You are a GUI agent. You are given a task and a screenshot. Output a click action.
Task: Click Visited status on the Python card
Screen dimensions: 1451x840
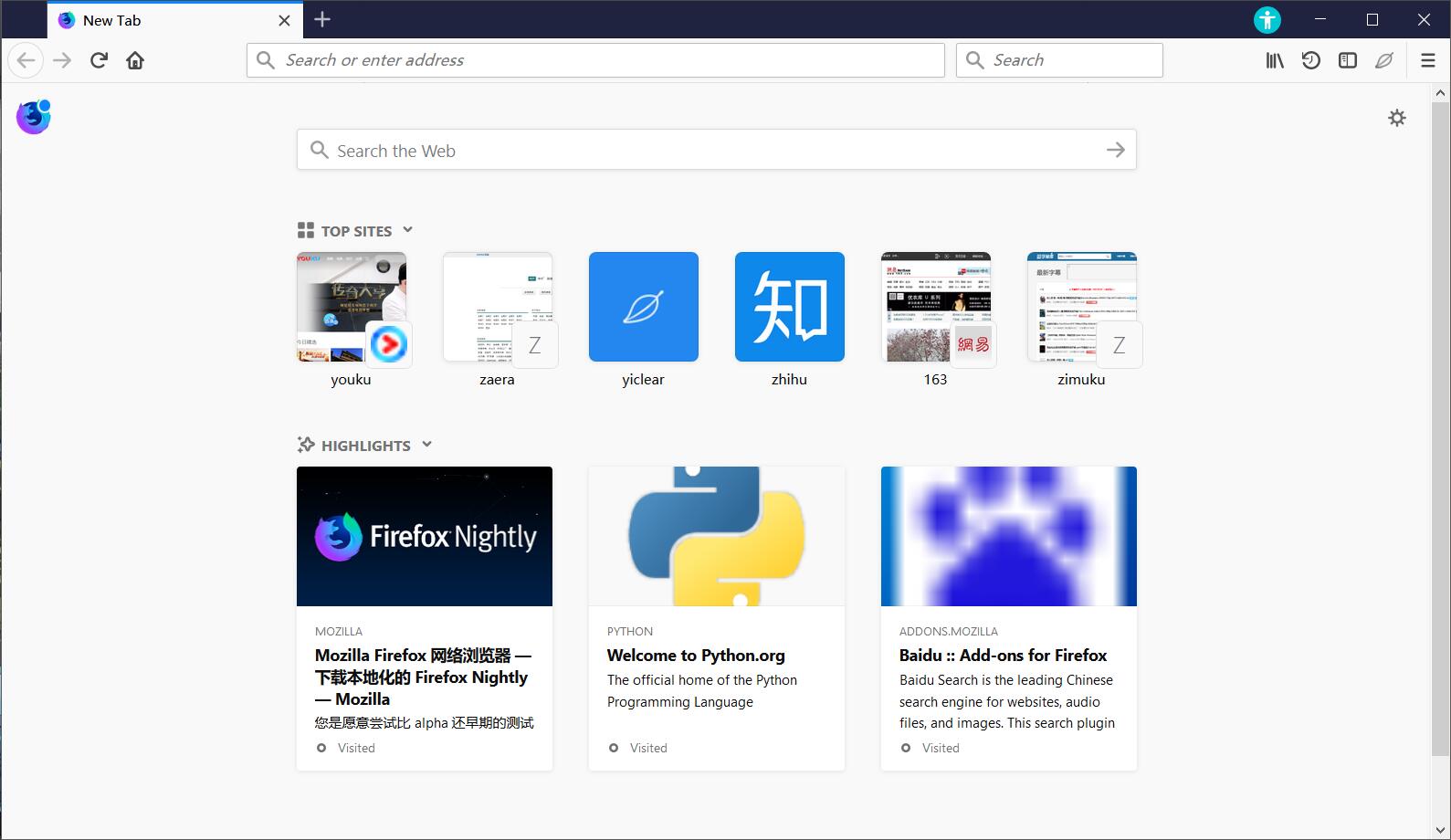(648, 748)
